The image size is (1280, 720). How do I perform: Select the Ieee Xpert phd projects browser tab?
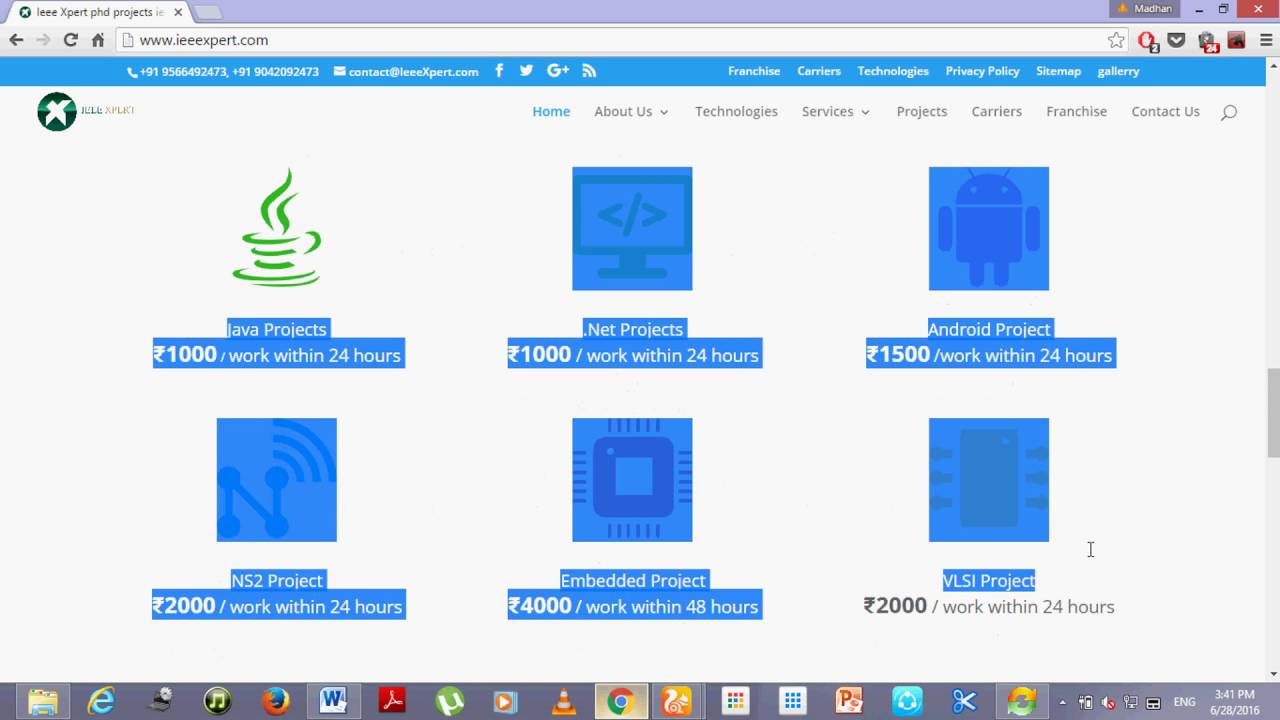point(98,12)
